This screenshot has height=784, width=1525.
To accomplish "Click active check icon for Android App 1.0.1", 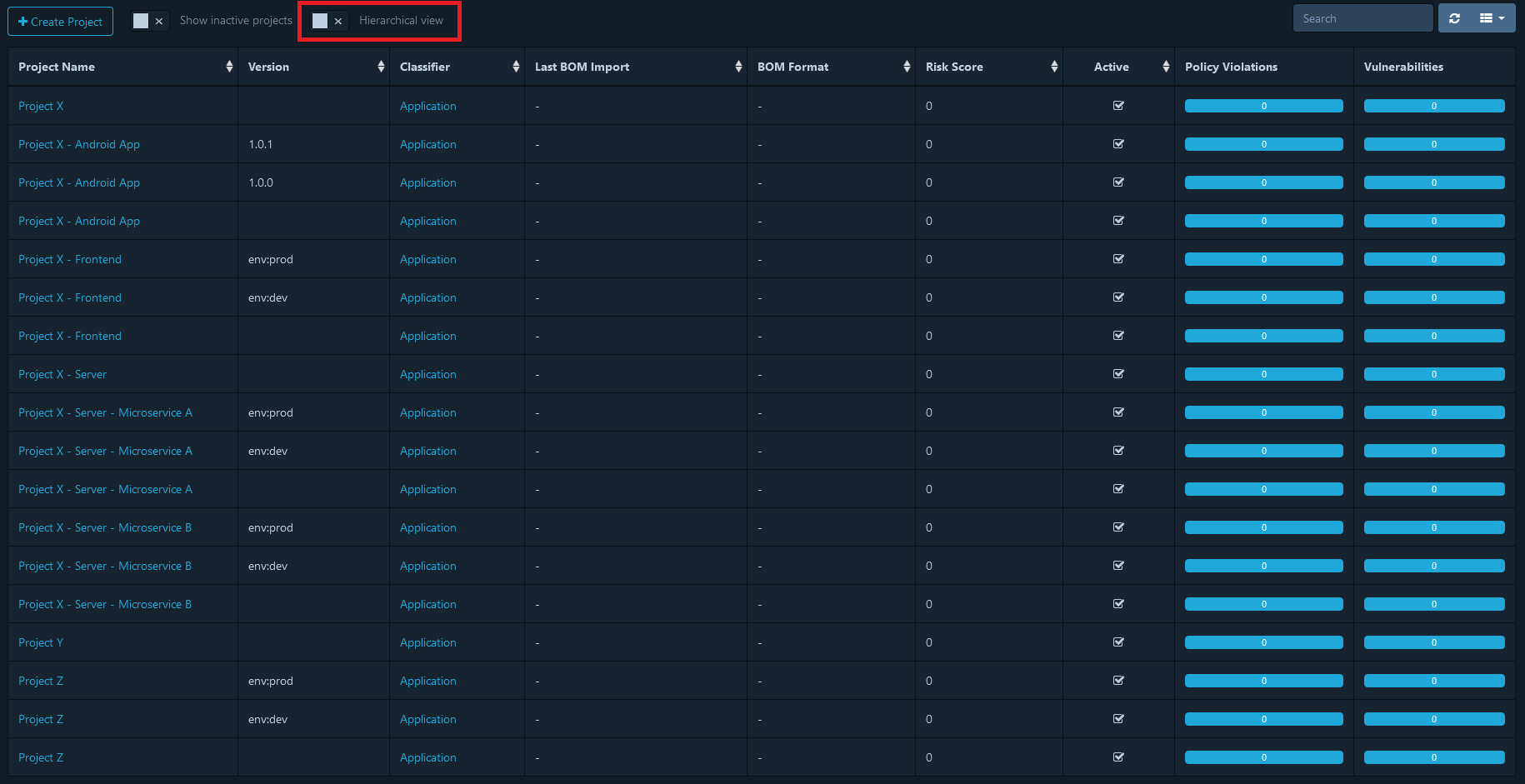I will (1118, 144).
